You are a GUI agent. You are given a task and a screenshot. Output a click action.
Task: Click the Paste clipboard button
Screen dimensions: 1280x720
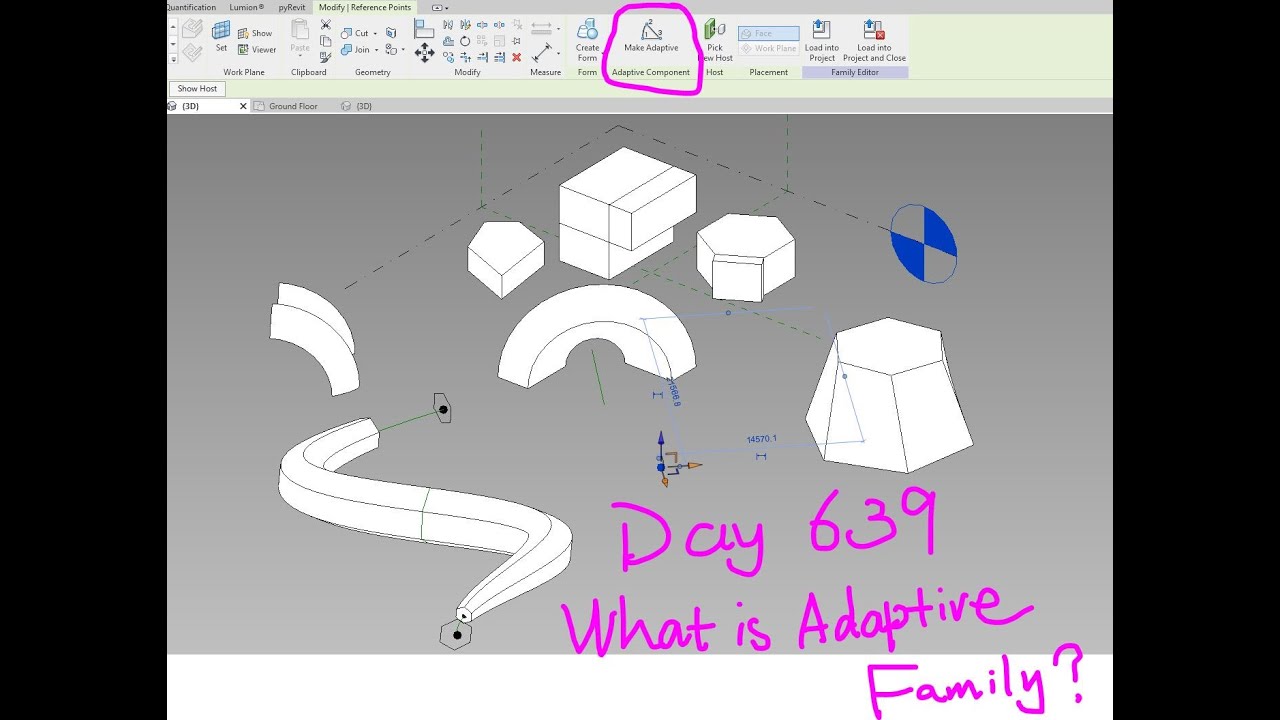(300, 38)
